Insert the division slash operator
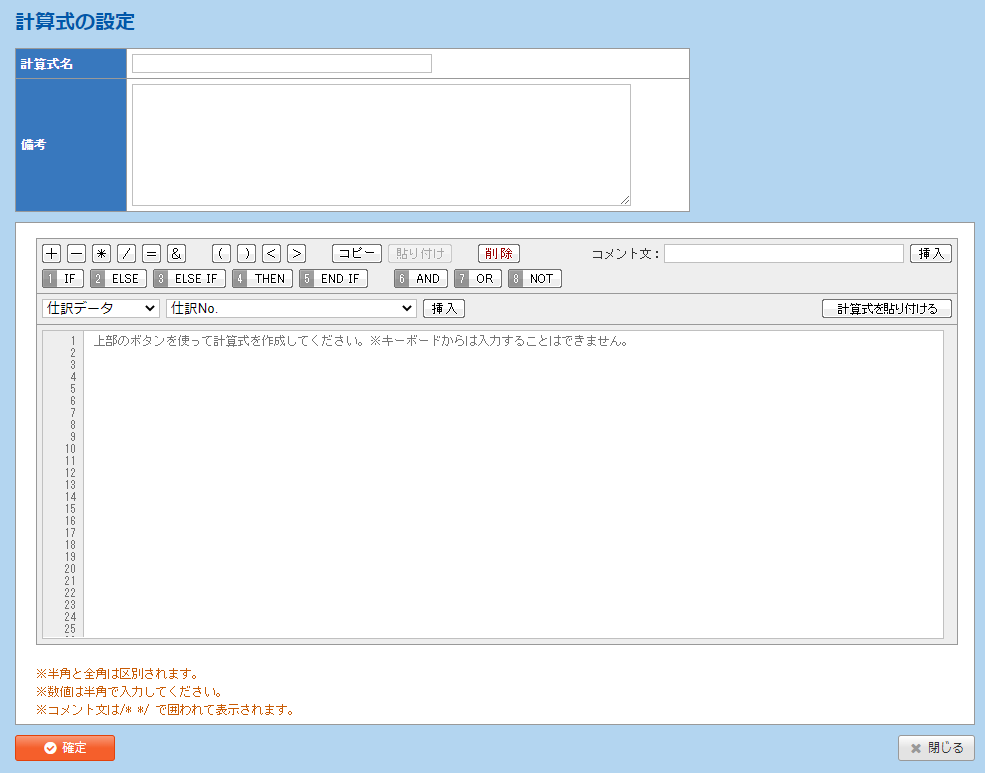This screenshot has width=985, height=773. point(127,253)
